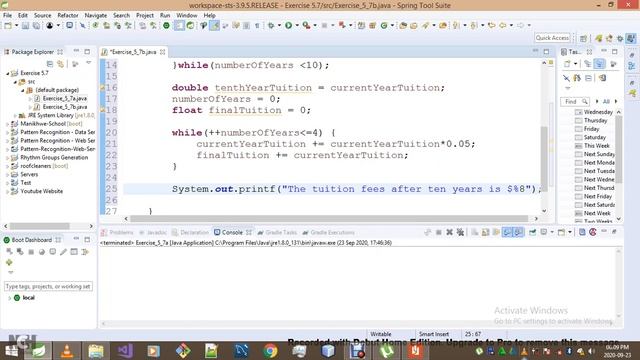640x360 pixels.
Task: Toggle Pin Console in the Console toolbar
Action: coord(533,232)
